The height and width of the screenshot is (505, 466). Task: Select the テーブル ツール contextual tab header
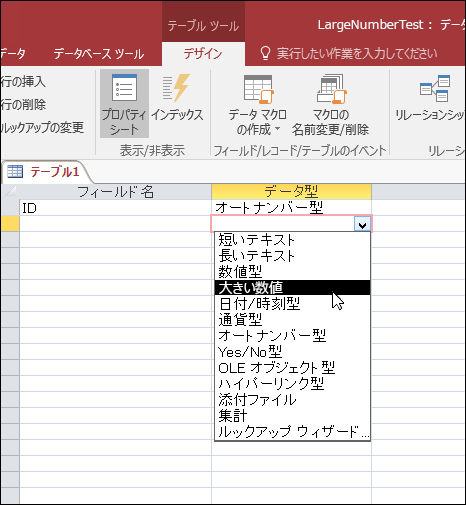[x=203, y=26]
